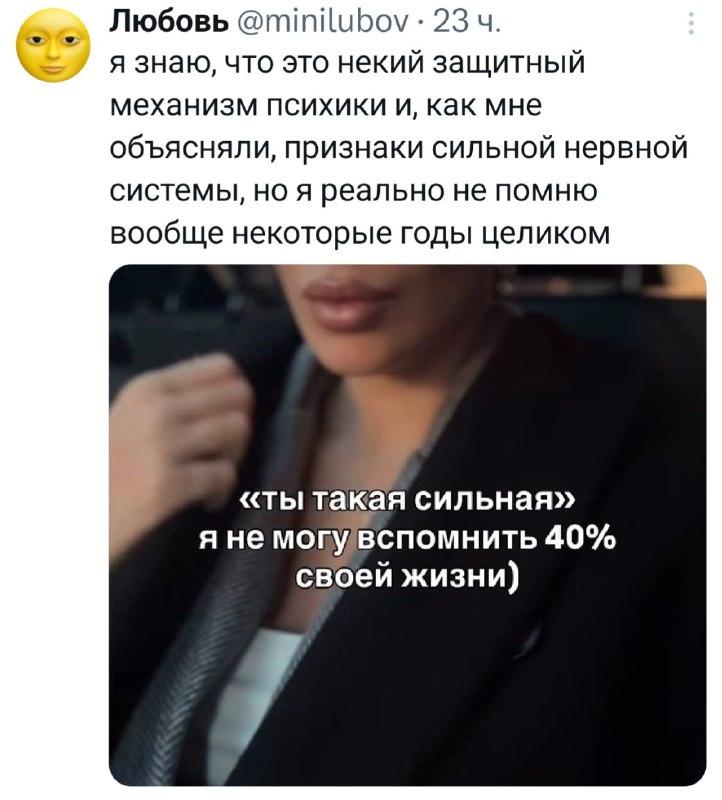Click the first tweet line with защитный
The width and height of the screenshot is (722, 800).
[x=347, y=64]
